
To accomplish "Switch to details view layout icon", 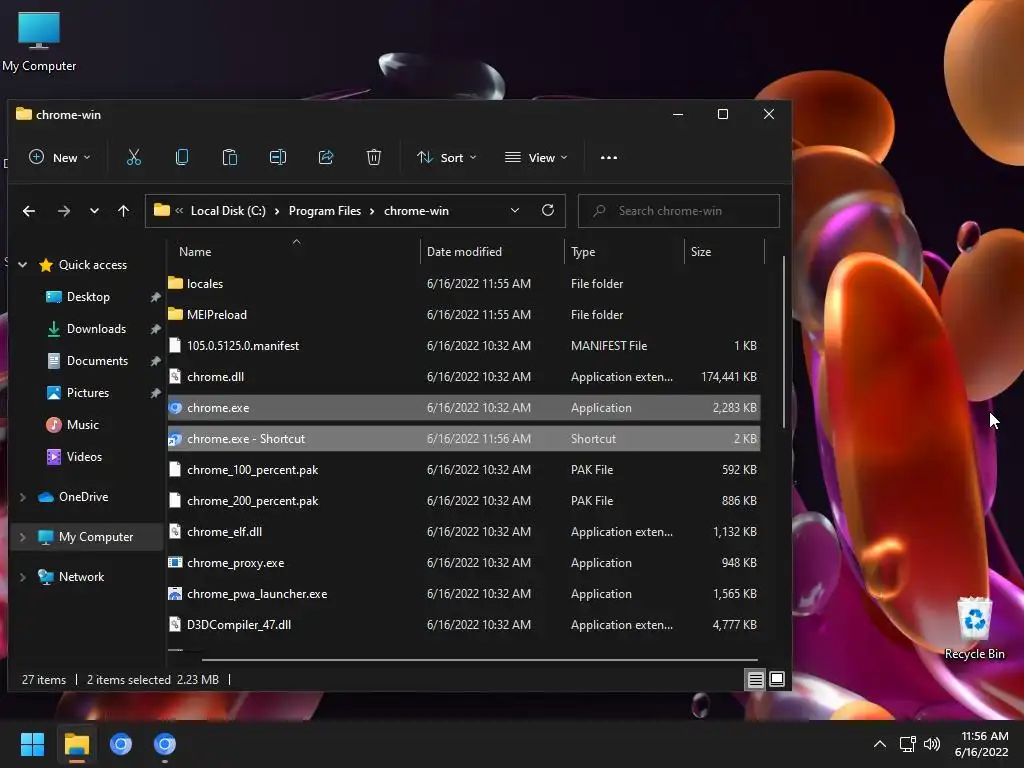I will tap(755, 680).
